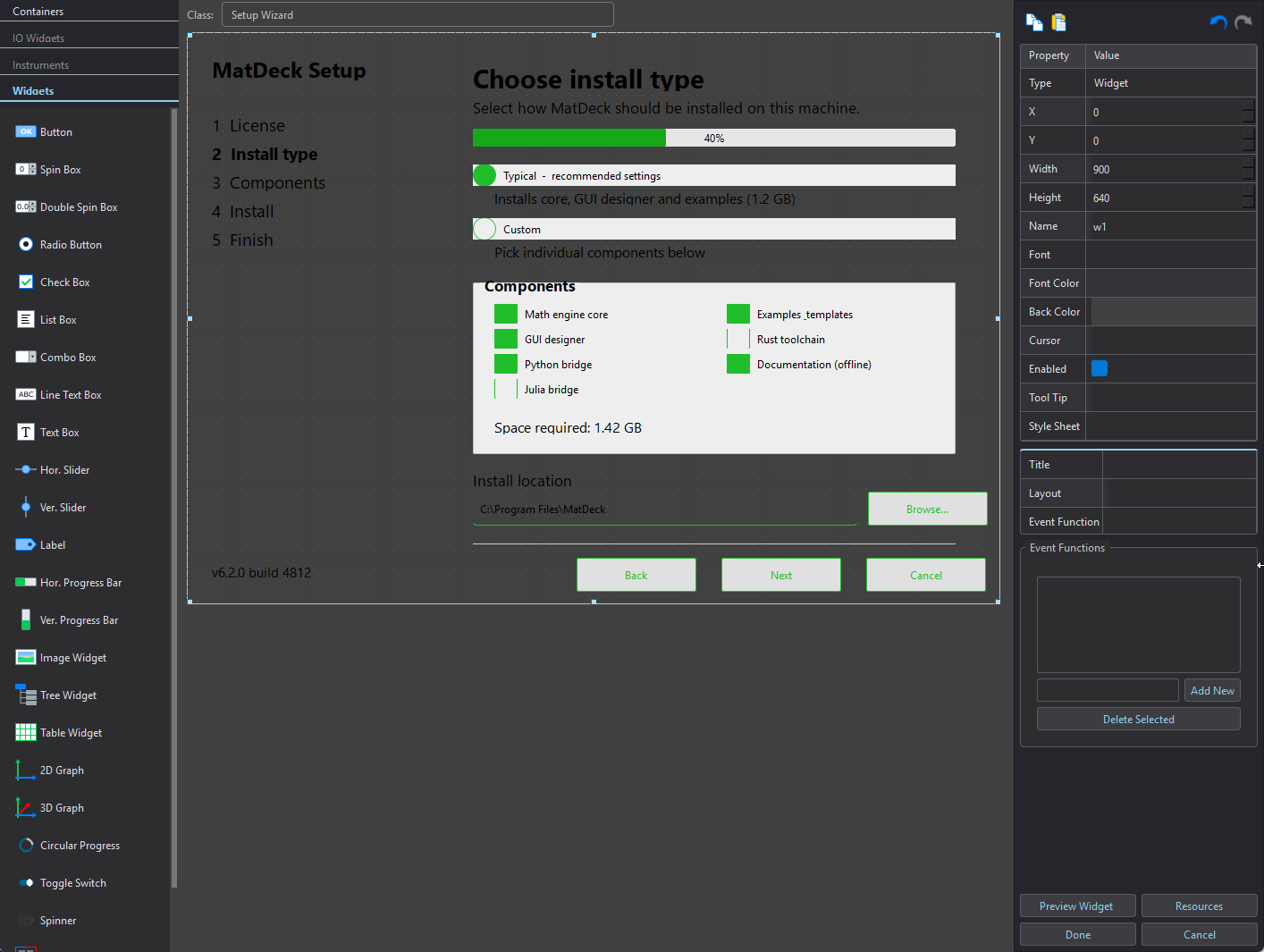Open the IO Widgets section
The height and width of the screenshot is (952, 1264).
pyautogui.click(x=89, y=38)
